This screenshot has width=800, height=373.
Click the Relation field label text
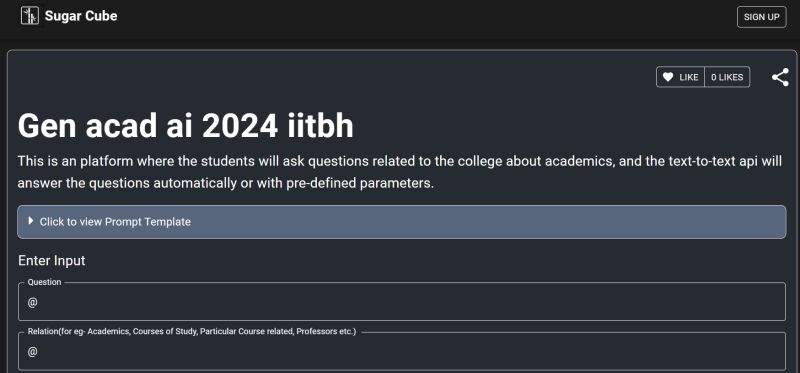192,332
